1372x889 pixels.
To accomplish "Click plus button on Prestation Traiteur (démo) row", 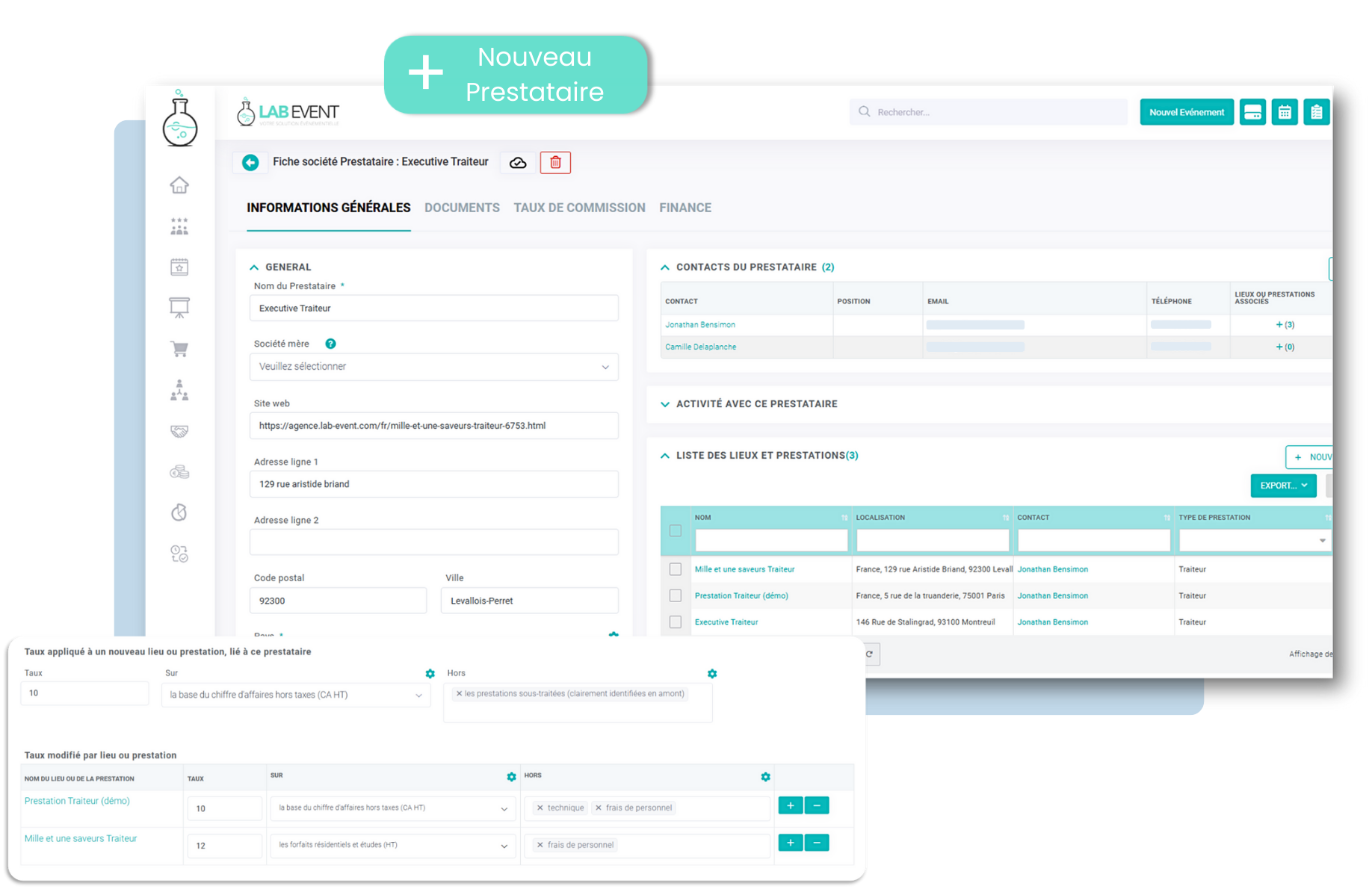I will pyautogui.click(x=791, y=805).
